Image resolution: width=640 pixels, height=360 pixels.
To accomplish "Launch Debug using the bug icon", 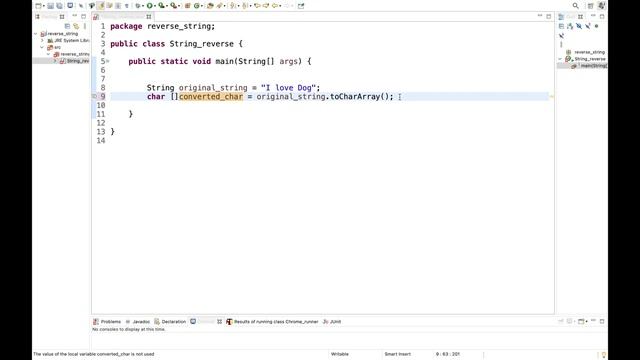I will click(x=138, y=6).
